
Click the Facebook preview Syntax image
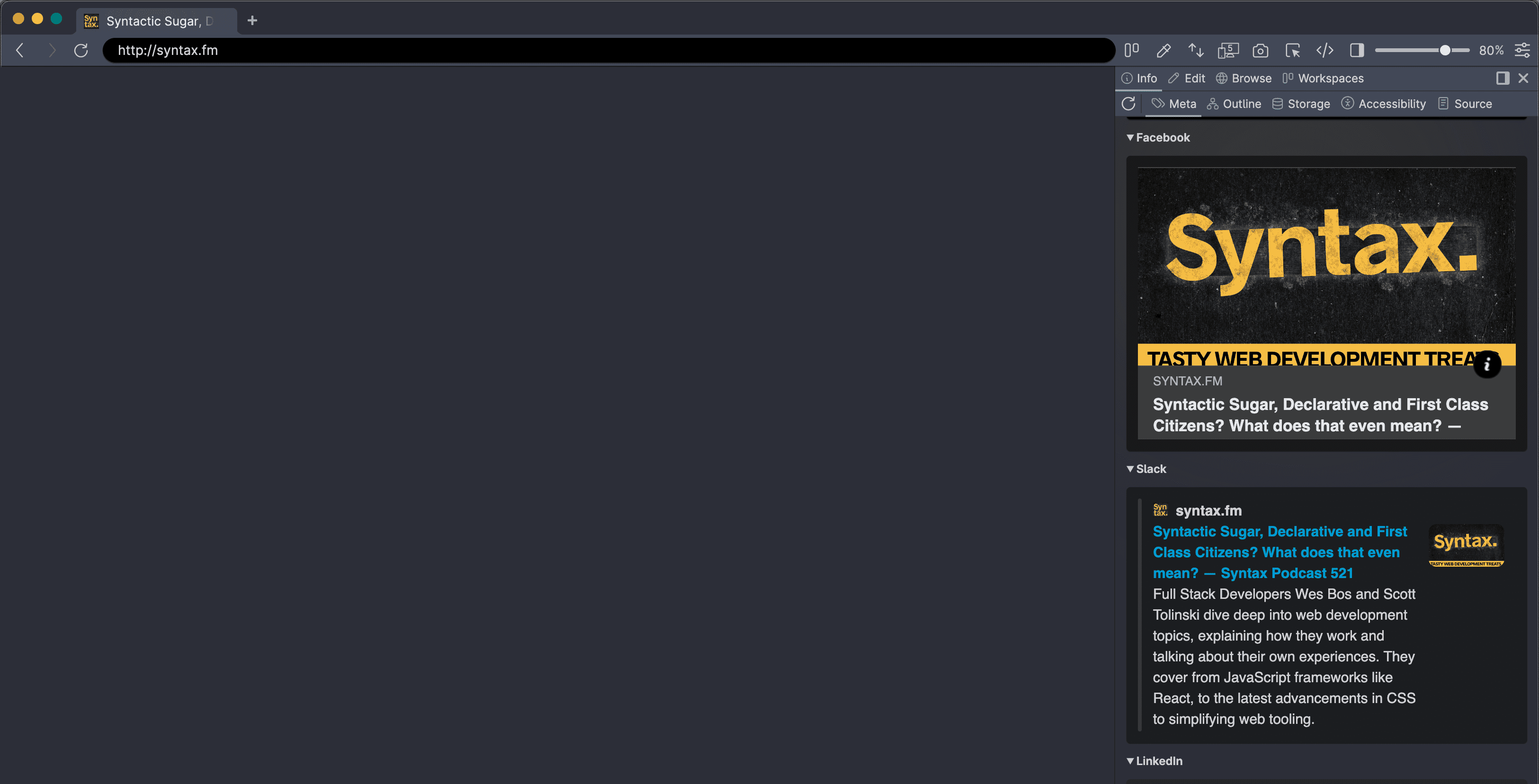[x=1326, y=267]
